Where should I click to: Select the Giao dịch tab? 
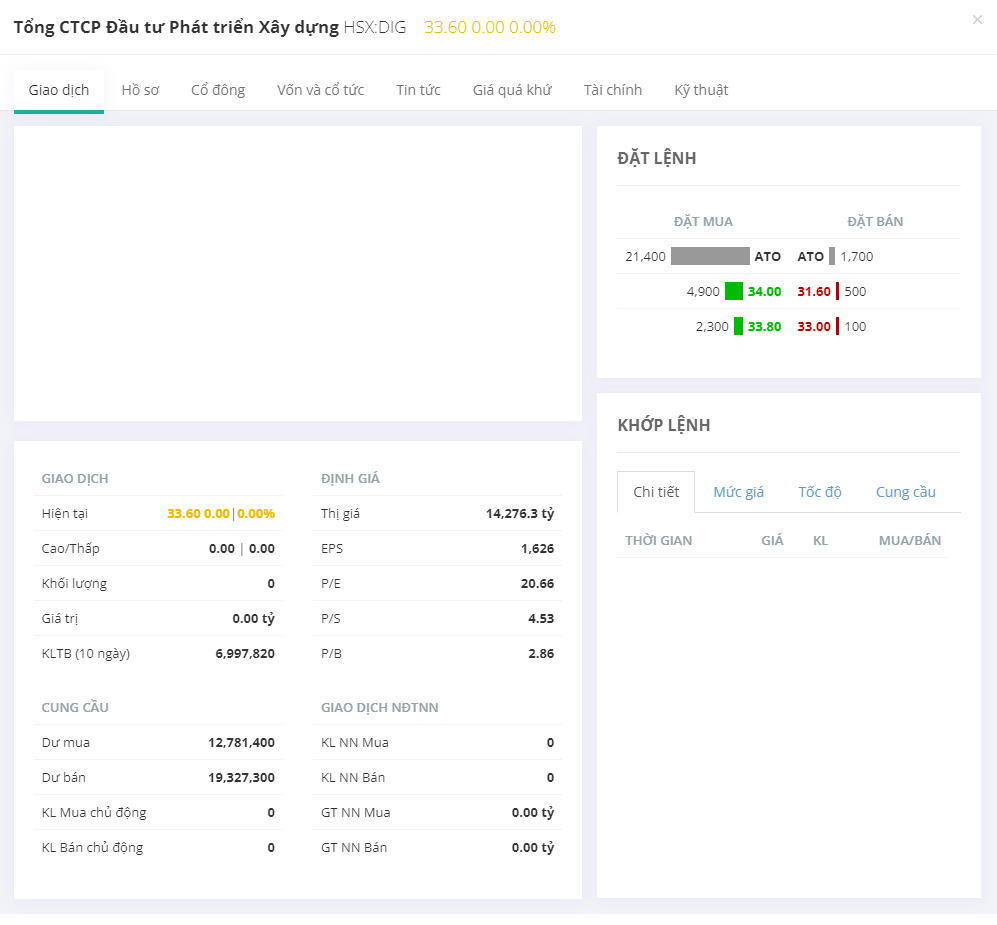(x=59, y=90)
